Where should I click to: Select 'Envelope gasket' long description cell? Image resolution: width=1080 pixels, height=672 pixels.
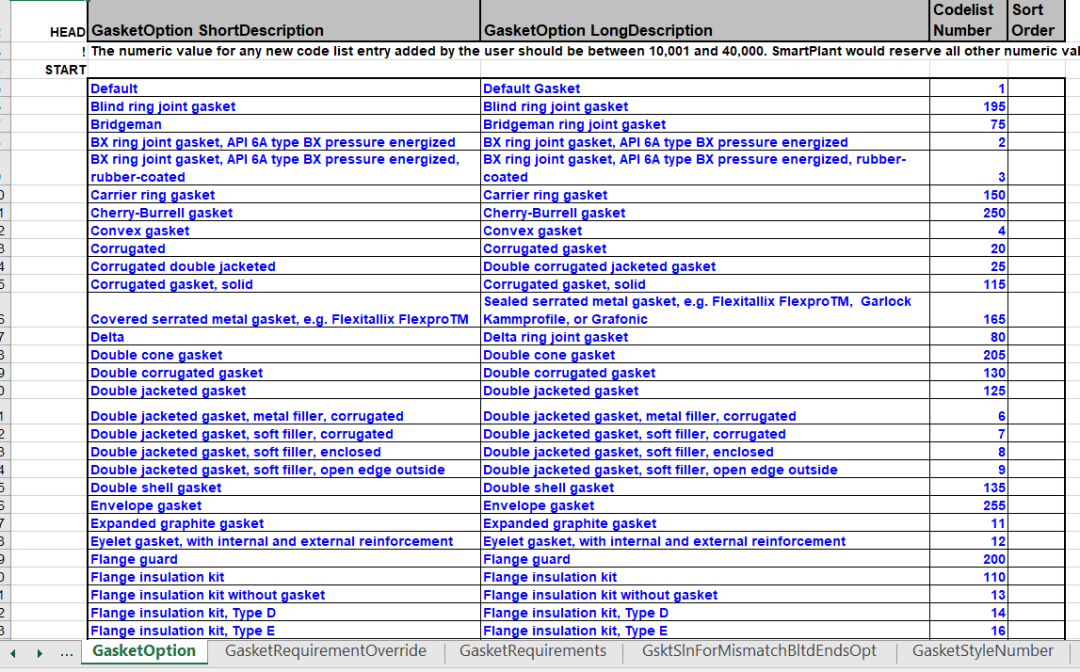(705, 505)
